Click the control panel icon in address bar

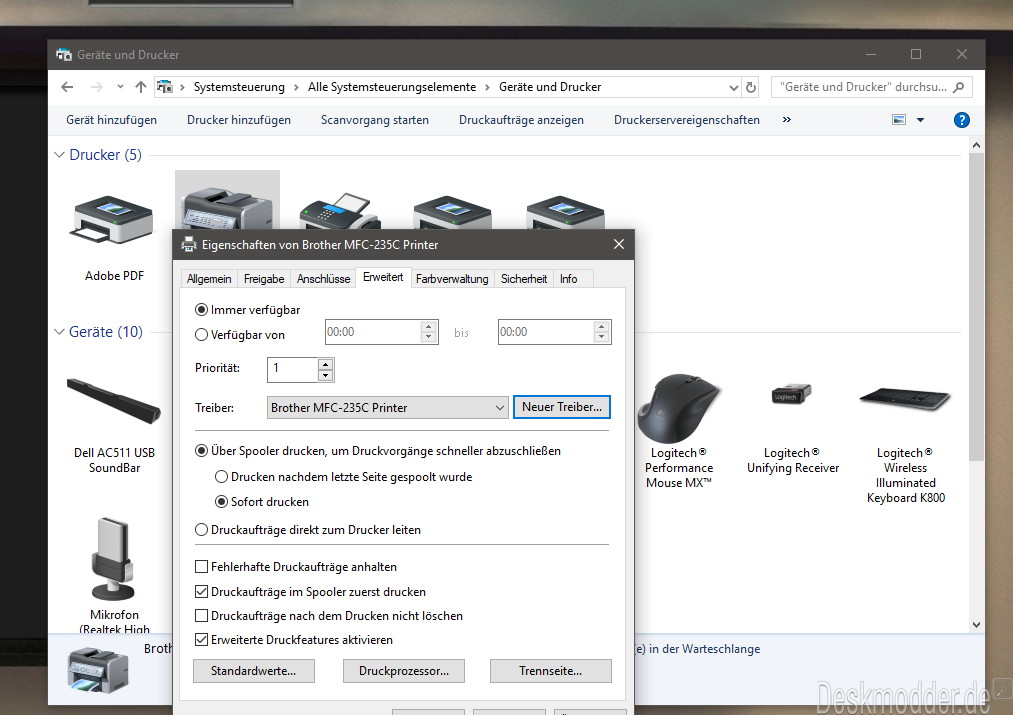click(x=165, y=87)
